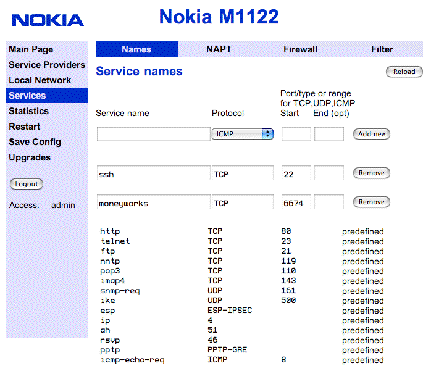Viewport: 431px width, 371px height.
Task: Select Services in the sidebar
Action: coord(47,96)
